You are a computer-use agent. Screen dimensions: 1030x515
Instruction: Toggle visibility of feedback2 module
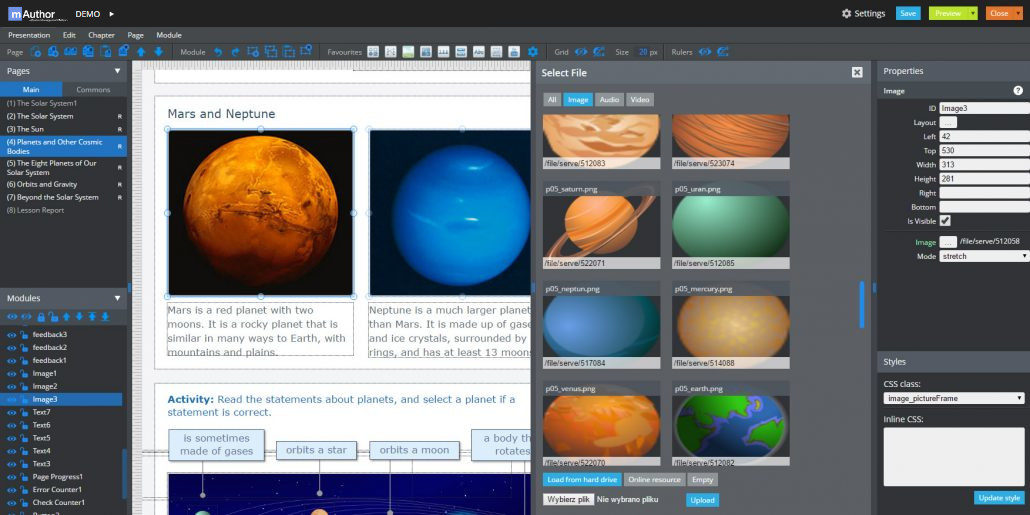[x=11, y=347]
